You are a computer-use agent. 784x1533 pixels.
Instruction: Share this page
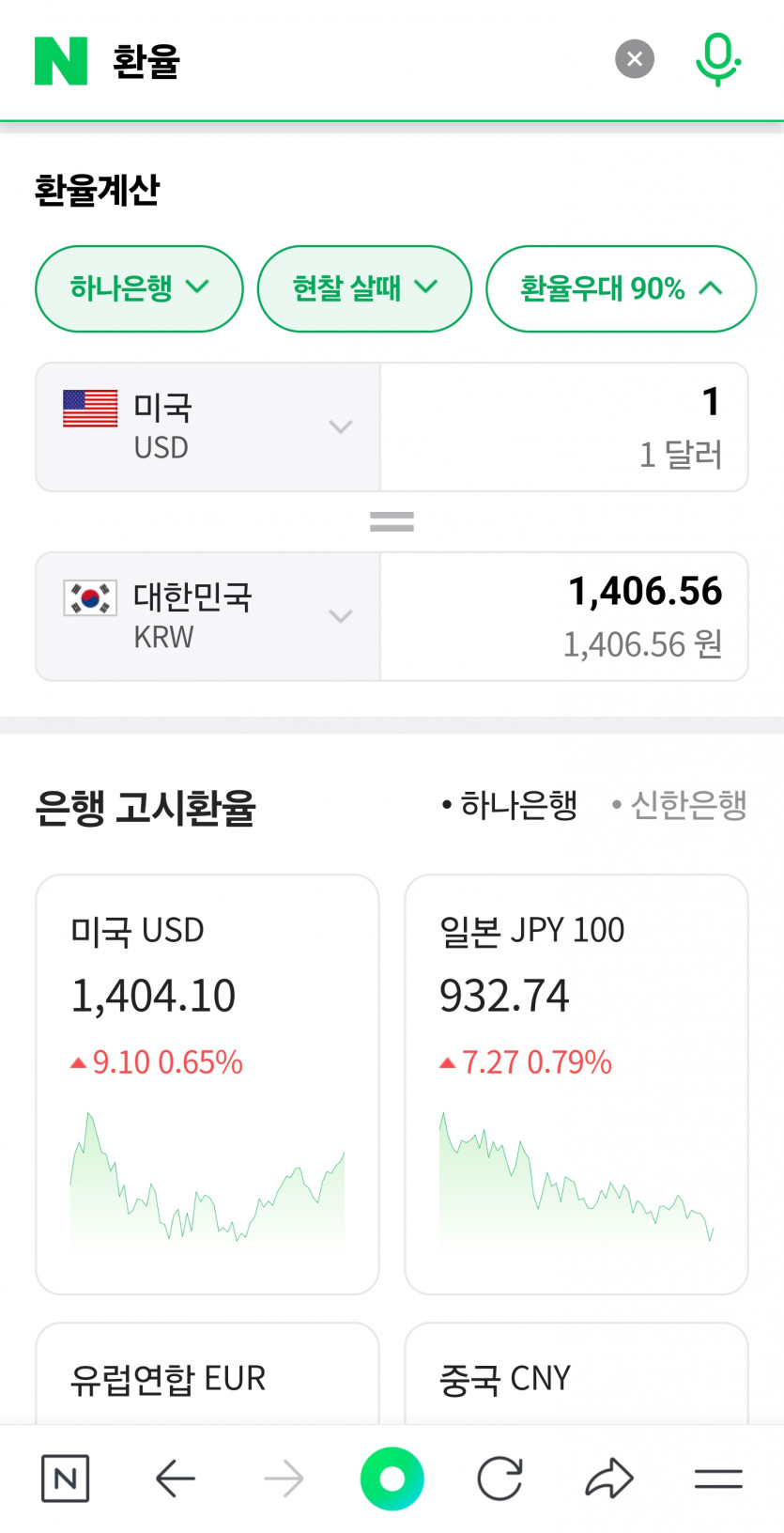click(x=609, y=1479)
